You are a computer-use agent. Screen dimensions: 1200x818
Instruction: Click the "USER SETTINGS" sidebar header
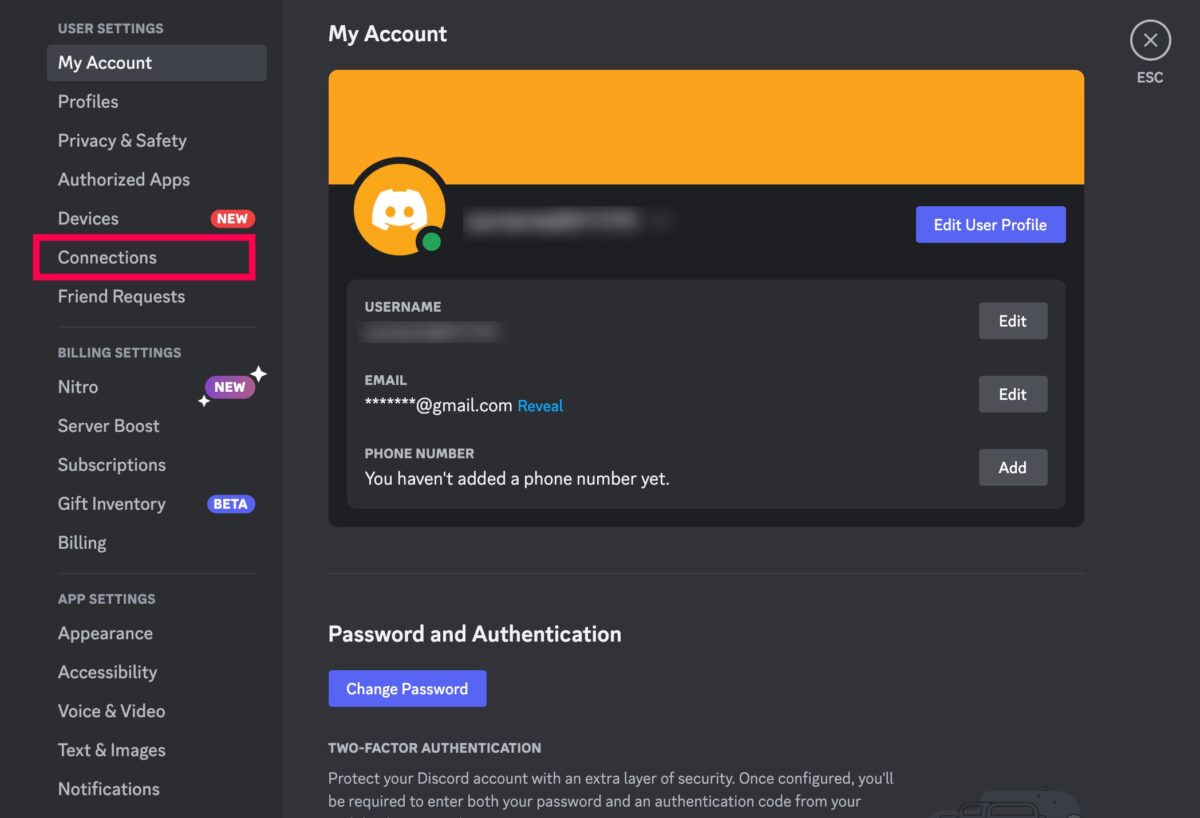[x=110, y=28]
